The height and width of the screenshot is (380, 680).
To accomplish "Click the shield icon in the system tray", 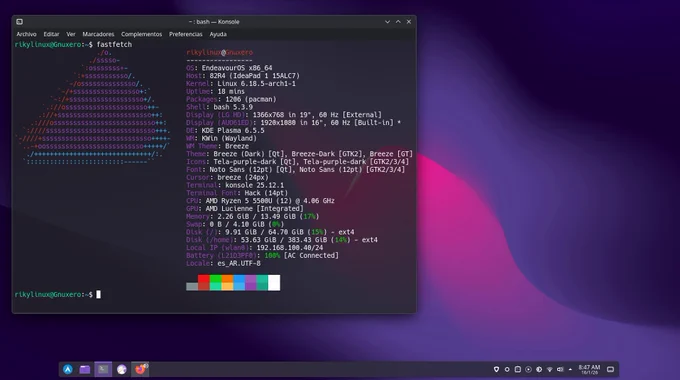I will point(497,370).
